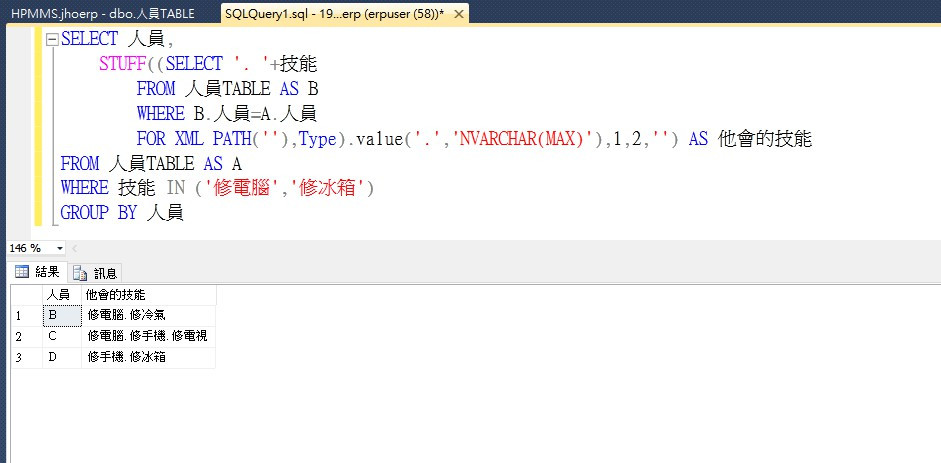Collapse the SELECT statement outline
The width and height of the screenshot is (941, 463).
pyautogui.click(x=52, y=40)
